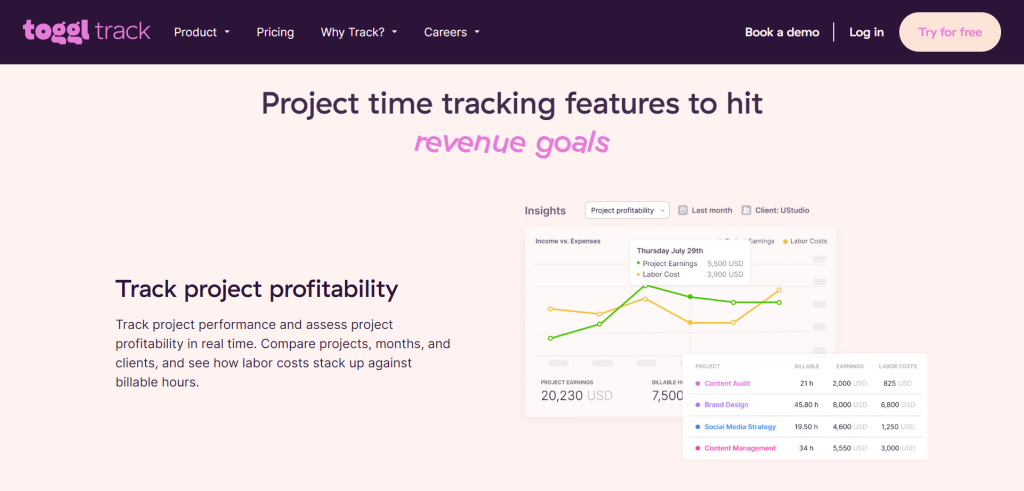1024x491 pixels.
Task: Click the pink dot beside Content Management
Action: 697,448
